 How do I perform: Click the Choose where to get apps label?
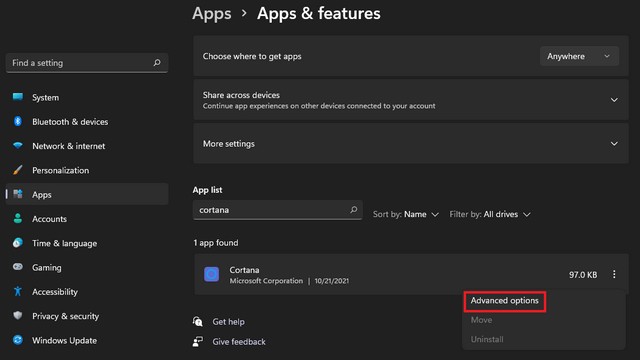pos(252,56)
